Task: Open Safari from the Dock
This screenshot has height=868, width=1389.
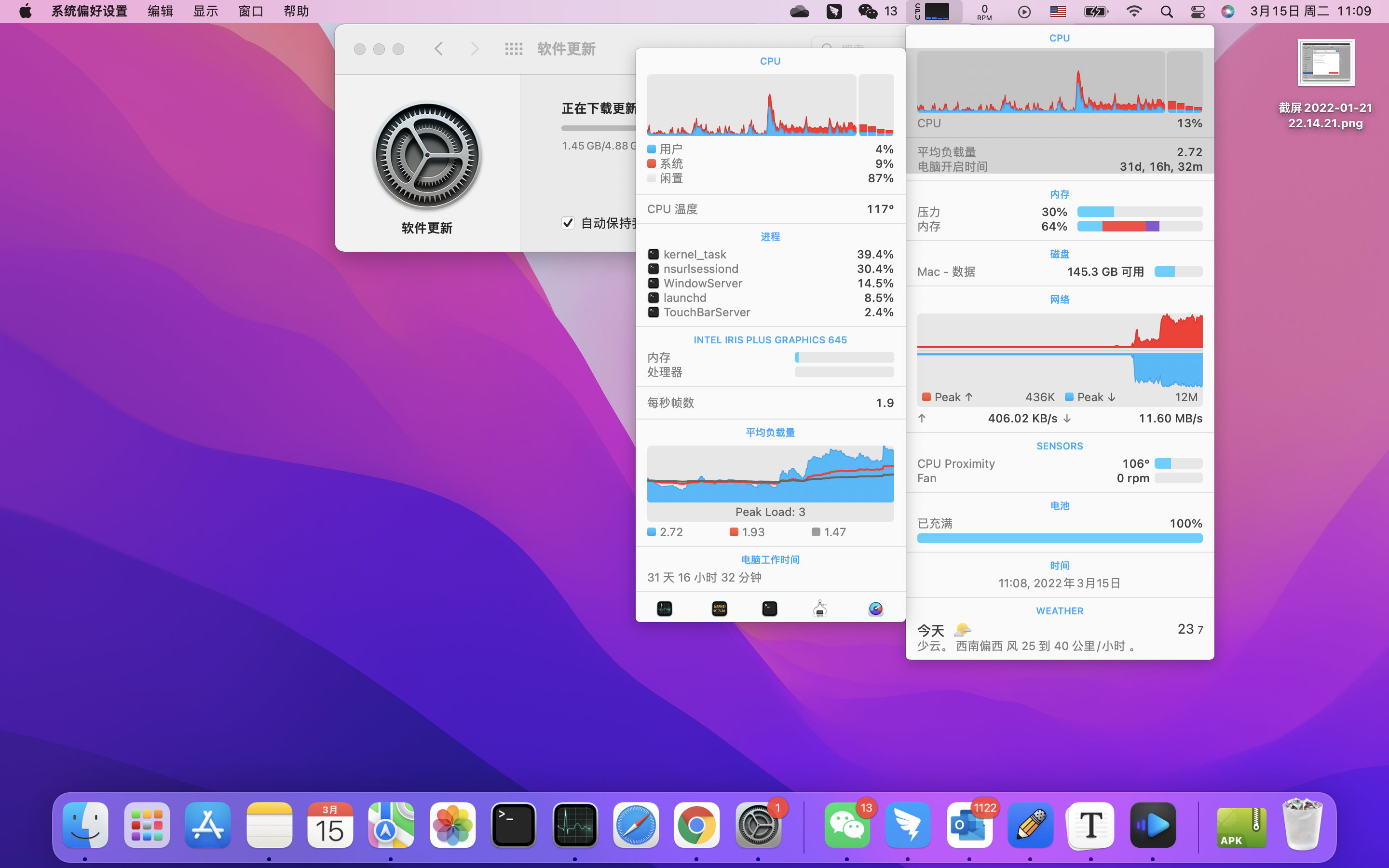Action: 635,825
